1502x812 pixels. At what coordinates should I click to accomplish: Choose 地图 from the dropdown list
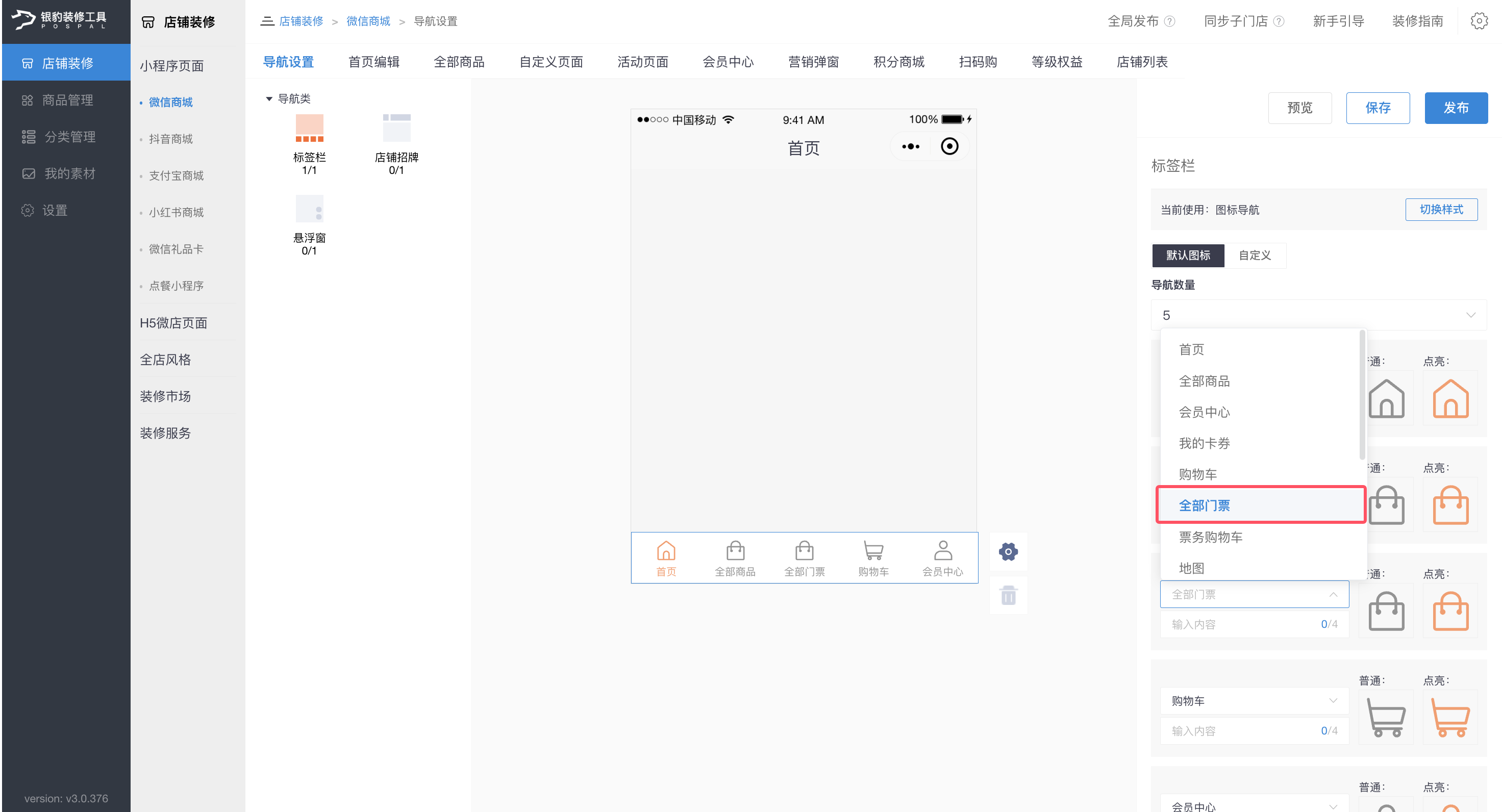click(x=1260, y=568)
